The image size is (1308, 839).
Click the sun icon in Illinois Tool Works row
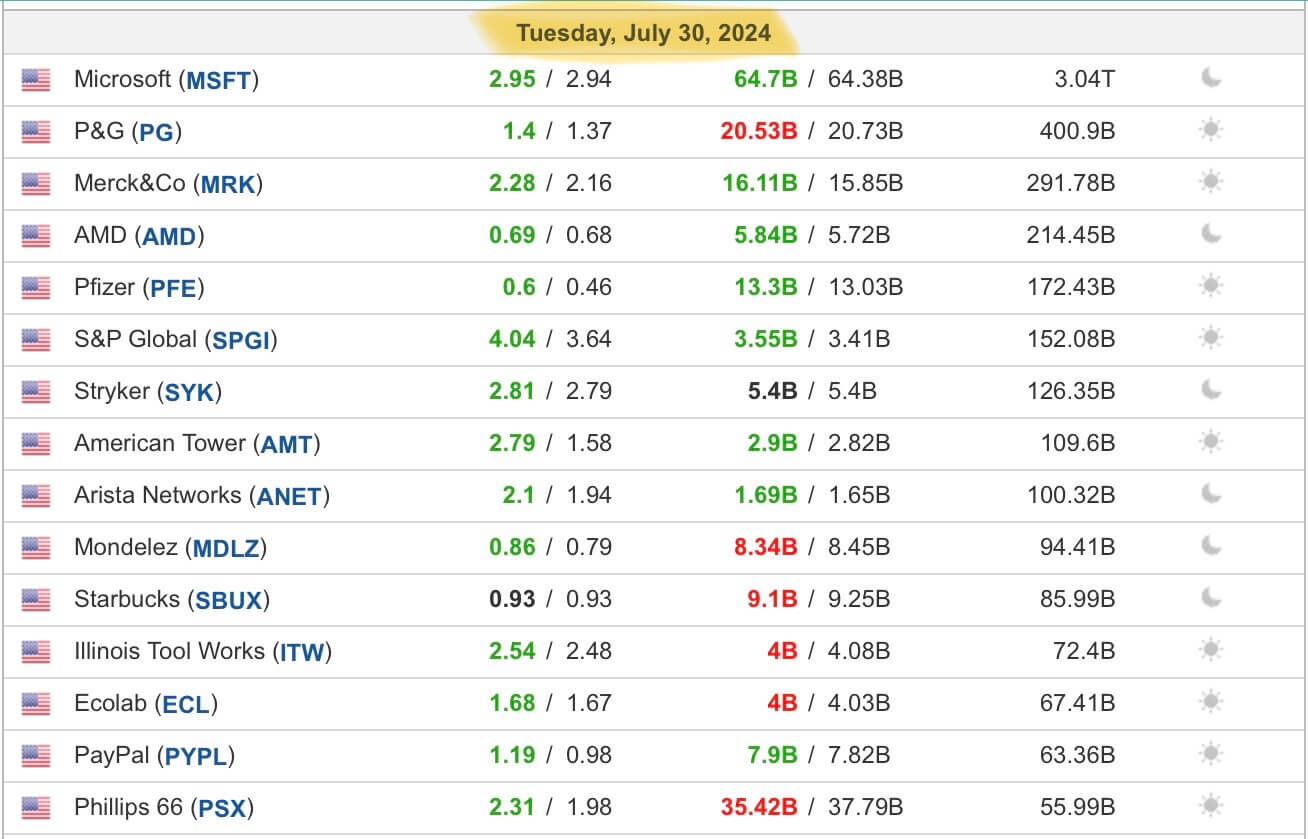click(x=1211, y=650)
